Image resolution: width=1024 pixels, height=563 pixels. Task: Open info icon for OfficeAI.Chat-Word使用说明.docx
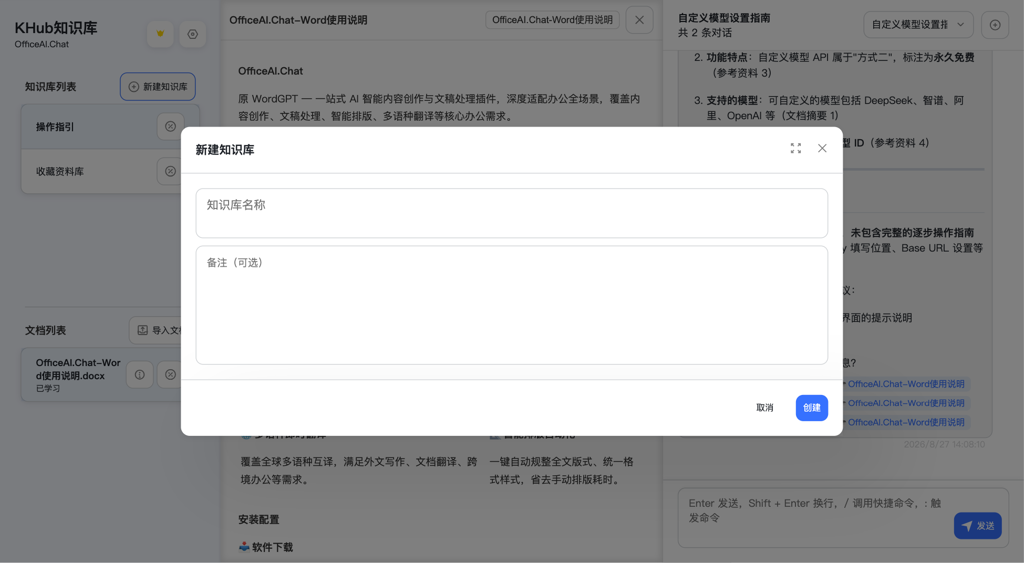click(140, 375)
